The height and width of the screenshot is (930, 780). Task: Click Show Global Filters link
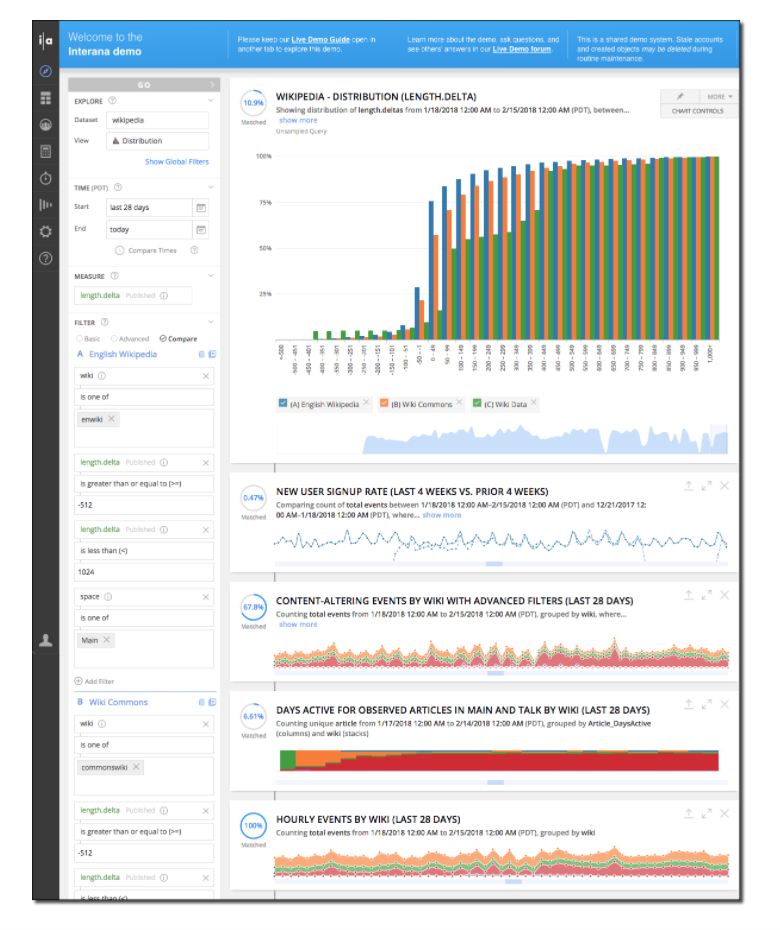pos(177,161)
